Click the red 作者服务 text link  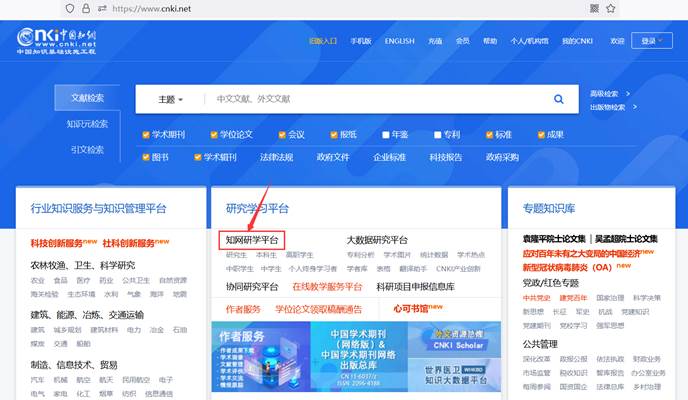click(243, 309)
